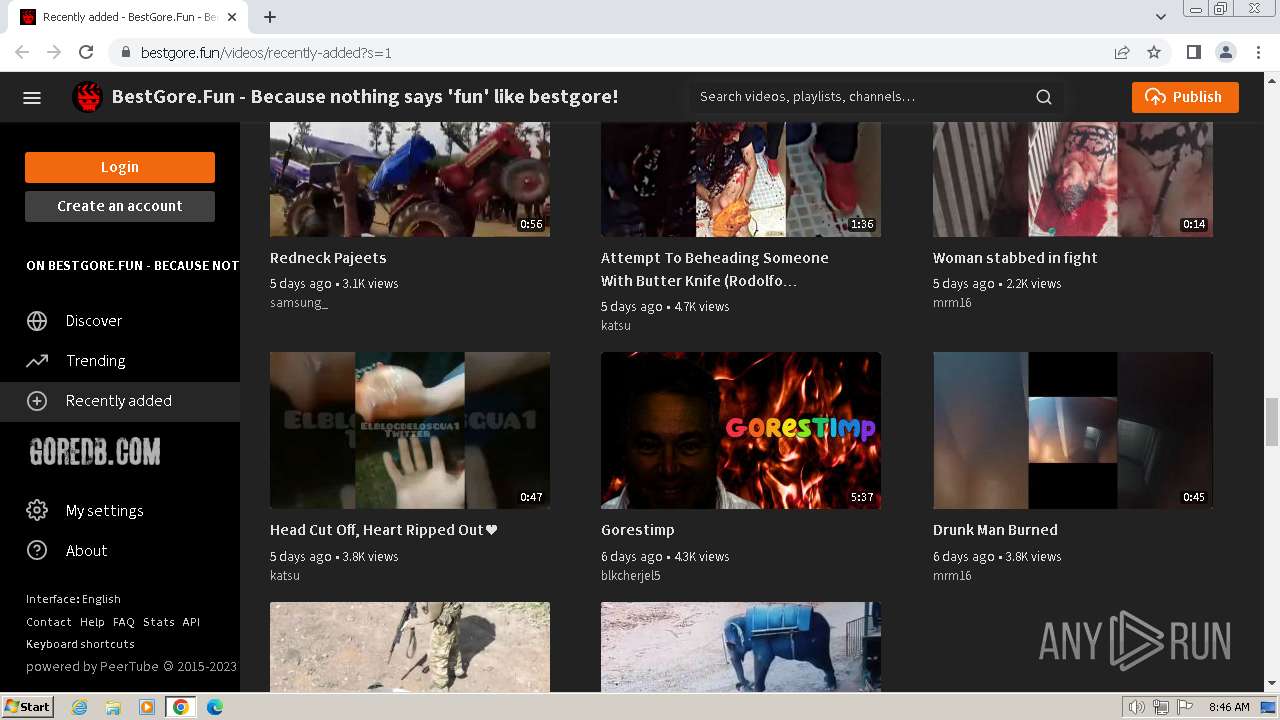This screenshot has height=720, width=1280.
Task: Click the Gorestimp video title
Action: 638,530
